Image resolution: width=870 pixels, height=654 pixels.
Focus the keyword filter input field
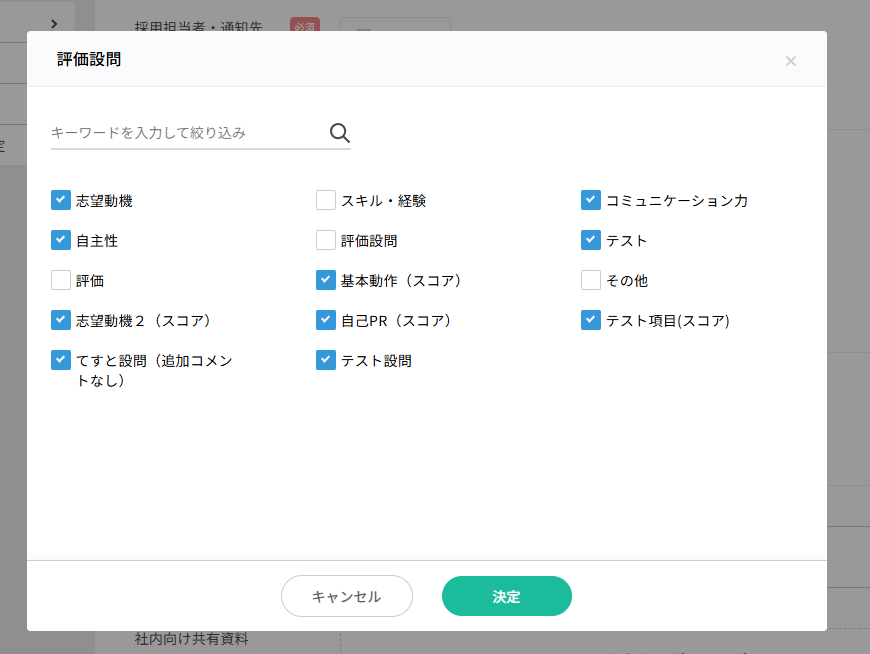tap(185, 133)
